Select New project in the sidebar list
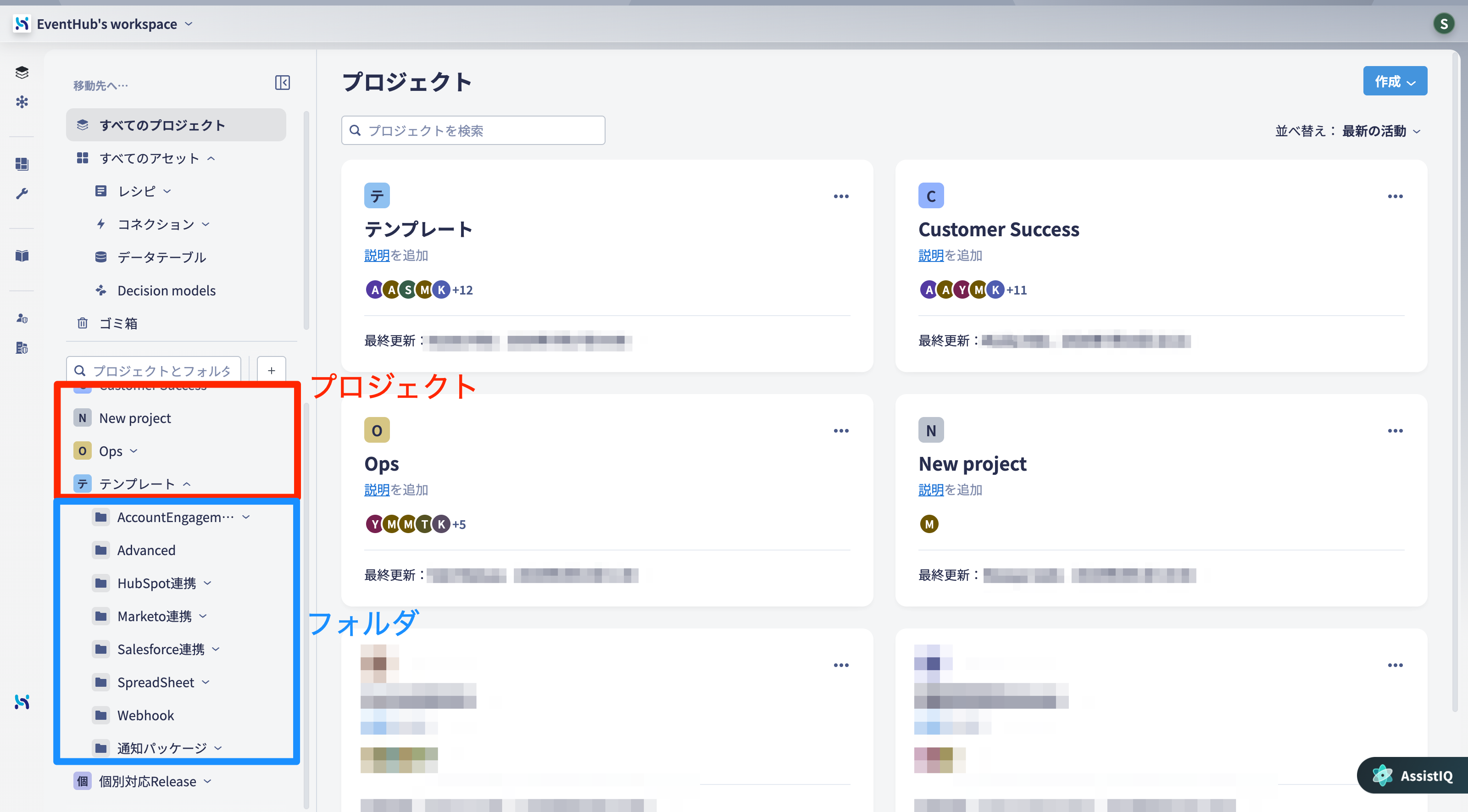Image resolution: width=1468 pixels, height=812 pixels. click(134, 417)
